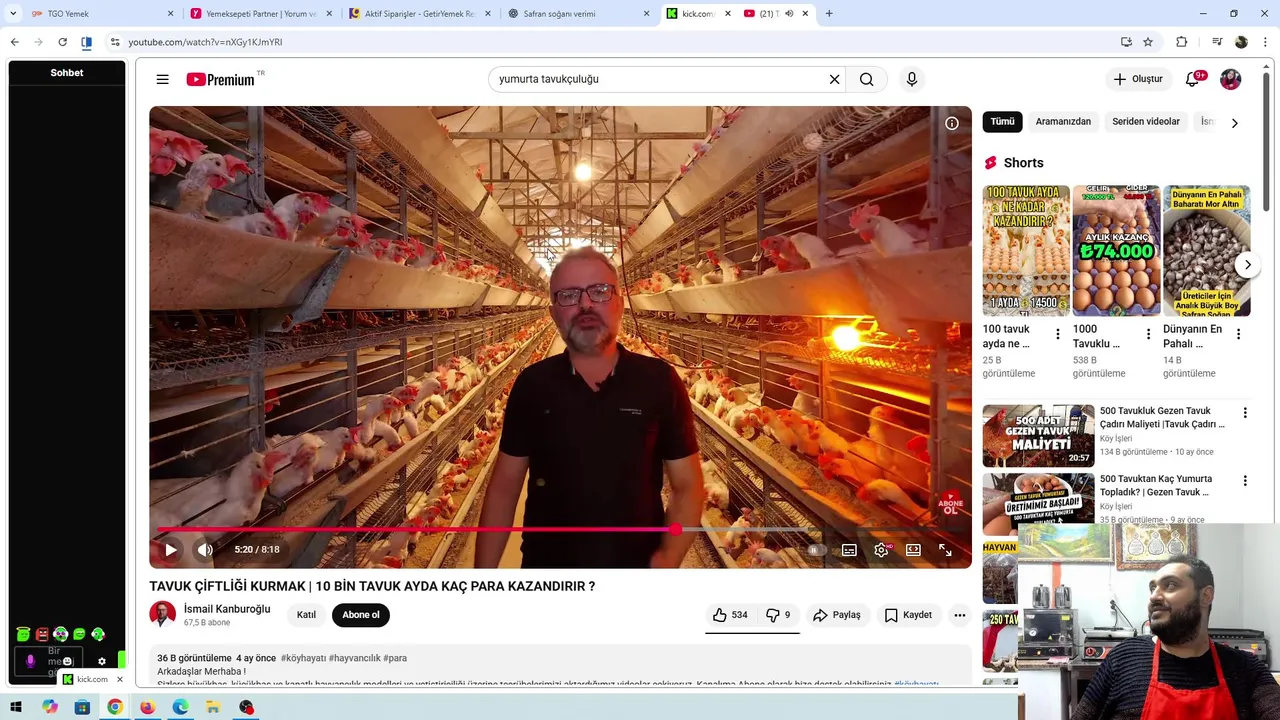The height and width of the screenshot is (720, 1280).
Task: Open options for 500 Tavukluk Gezen video
Action: tap(1245, 413)
